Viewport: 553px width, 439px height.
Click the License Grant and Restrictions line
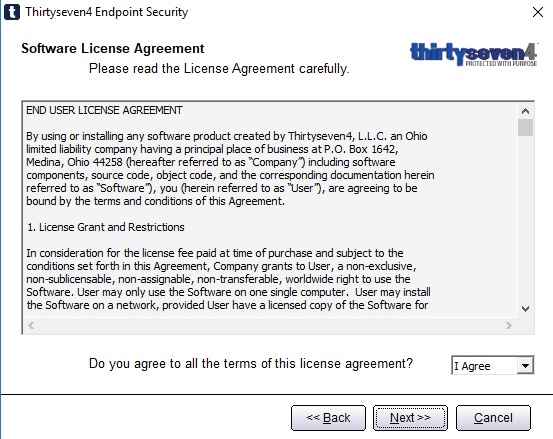[x=105, y=227]
